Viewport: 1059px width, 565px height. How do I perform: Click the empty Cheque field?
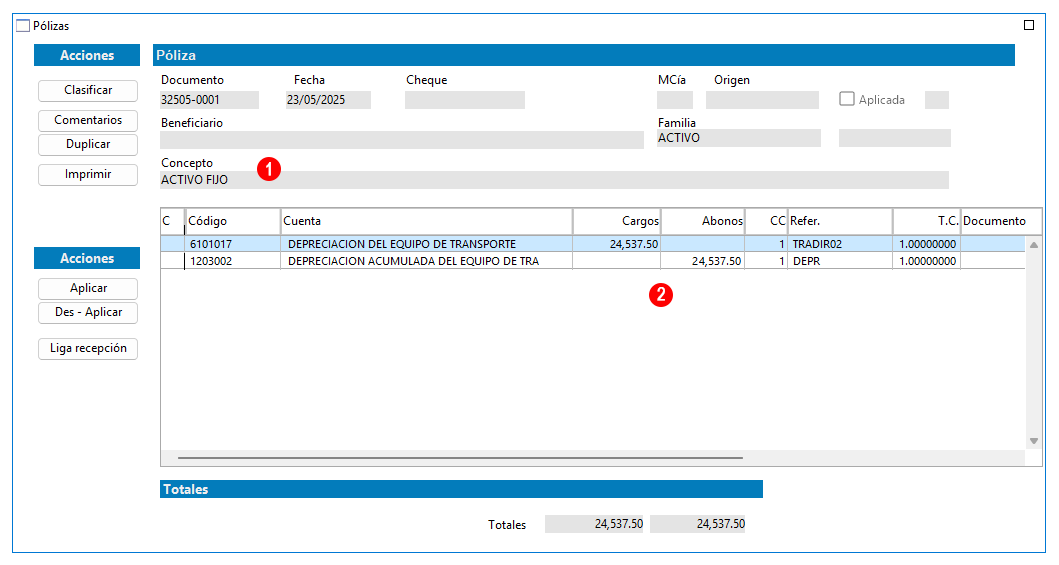pos(465,100)
